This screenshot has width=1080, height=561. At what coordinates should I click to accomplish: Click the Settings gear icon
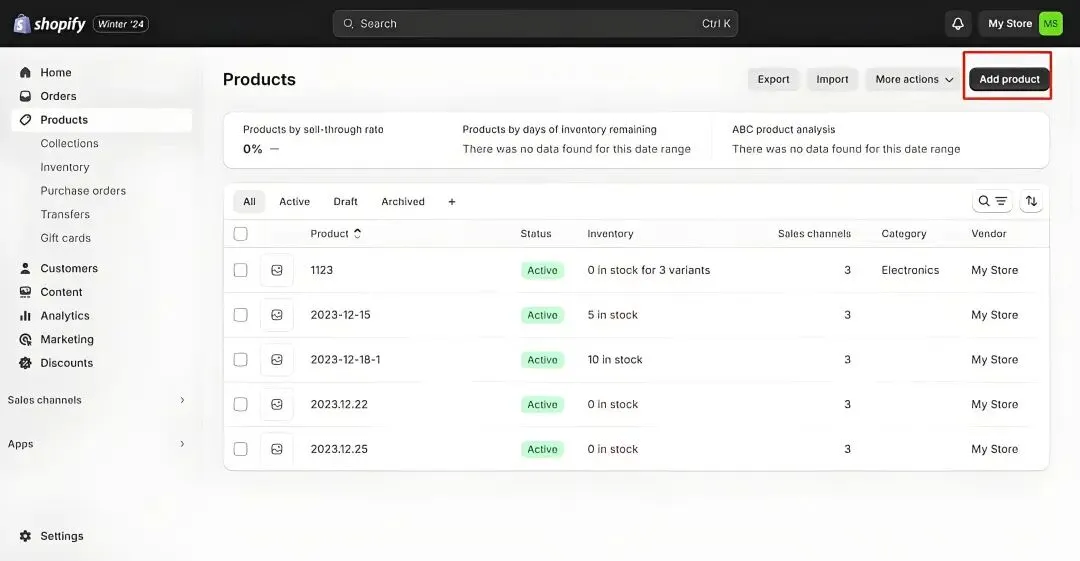click(25, 536)
